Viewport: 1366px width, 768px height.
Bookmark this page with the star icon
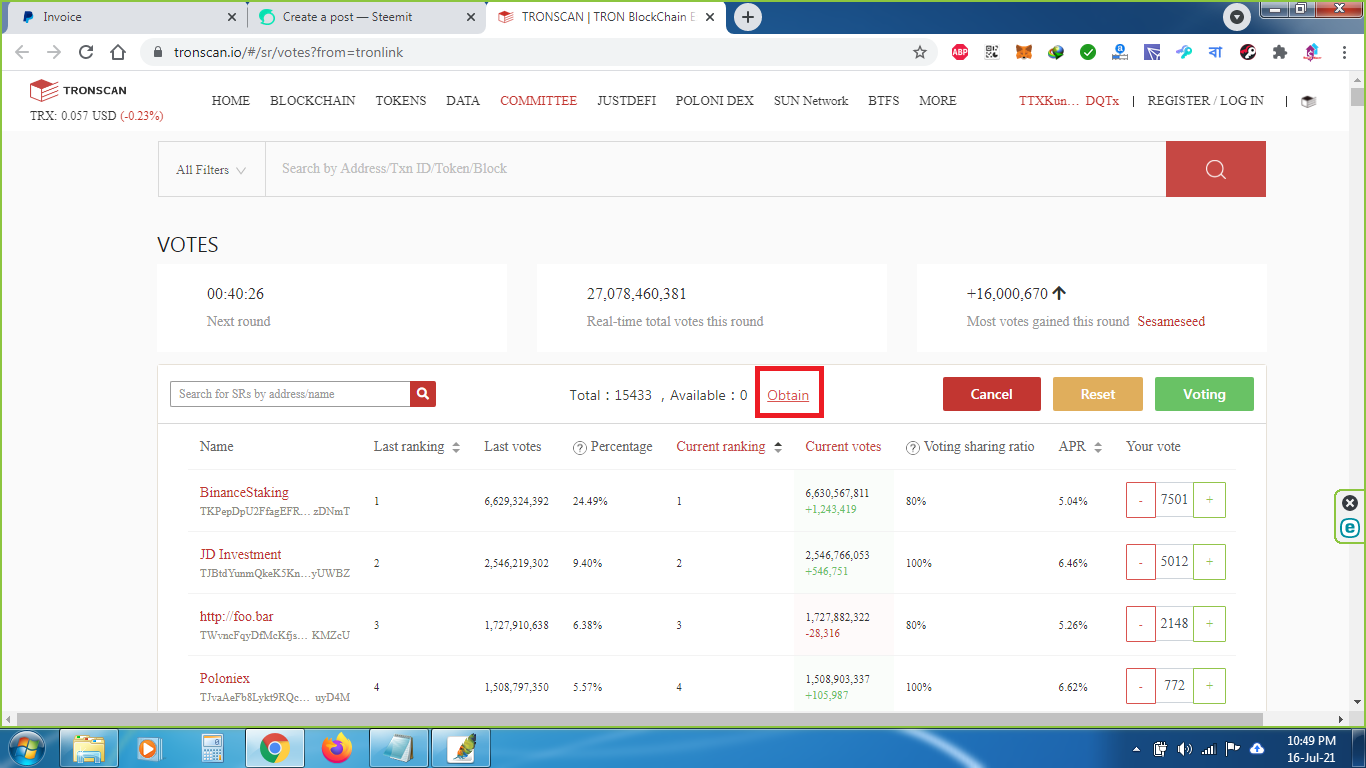pos(920,52)
